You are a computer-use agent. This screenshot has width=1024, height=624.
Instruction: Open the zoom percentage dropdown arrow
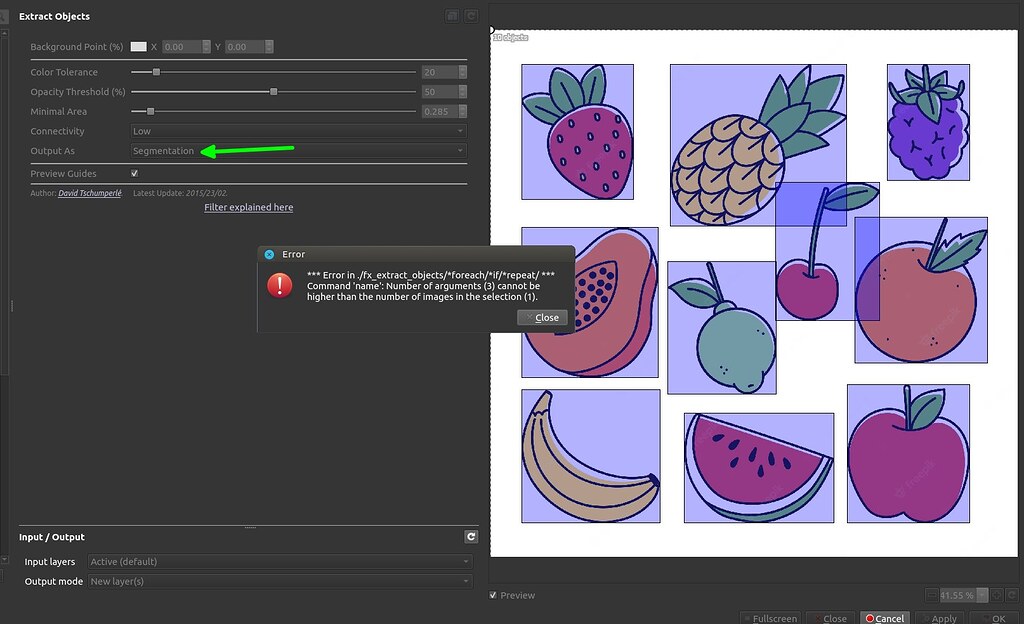[x=981, y=595]
